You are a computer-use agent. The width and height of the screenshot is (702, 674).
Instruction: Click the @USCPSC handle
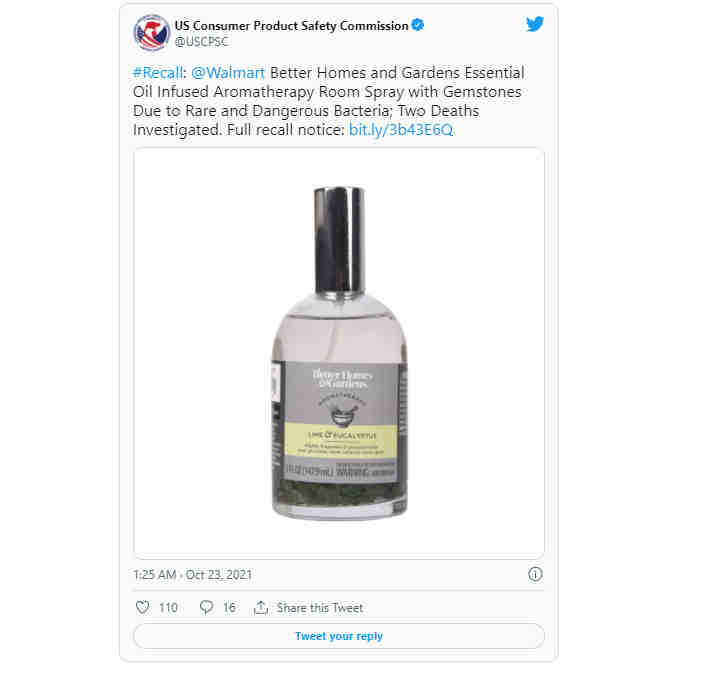coord(201,42)
